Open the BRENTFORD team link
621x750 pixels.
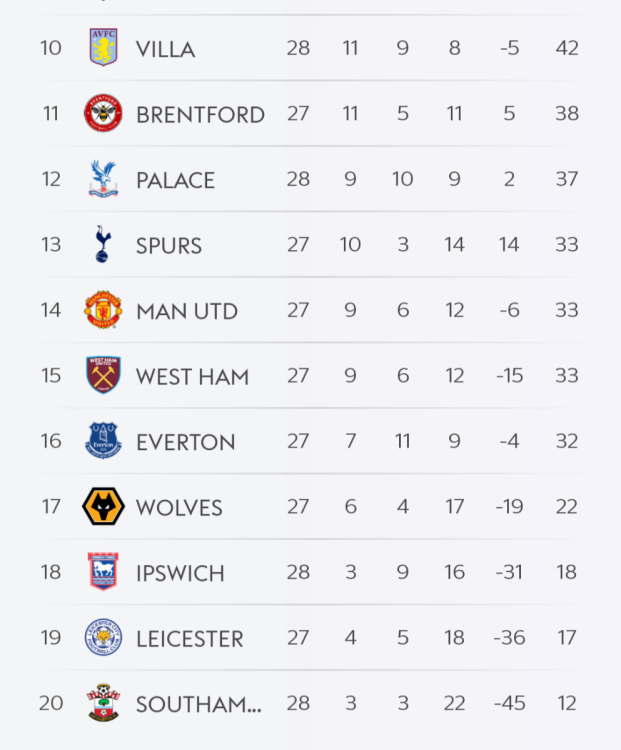tap(200, 115)
